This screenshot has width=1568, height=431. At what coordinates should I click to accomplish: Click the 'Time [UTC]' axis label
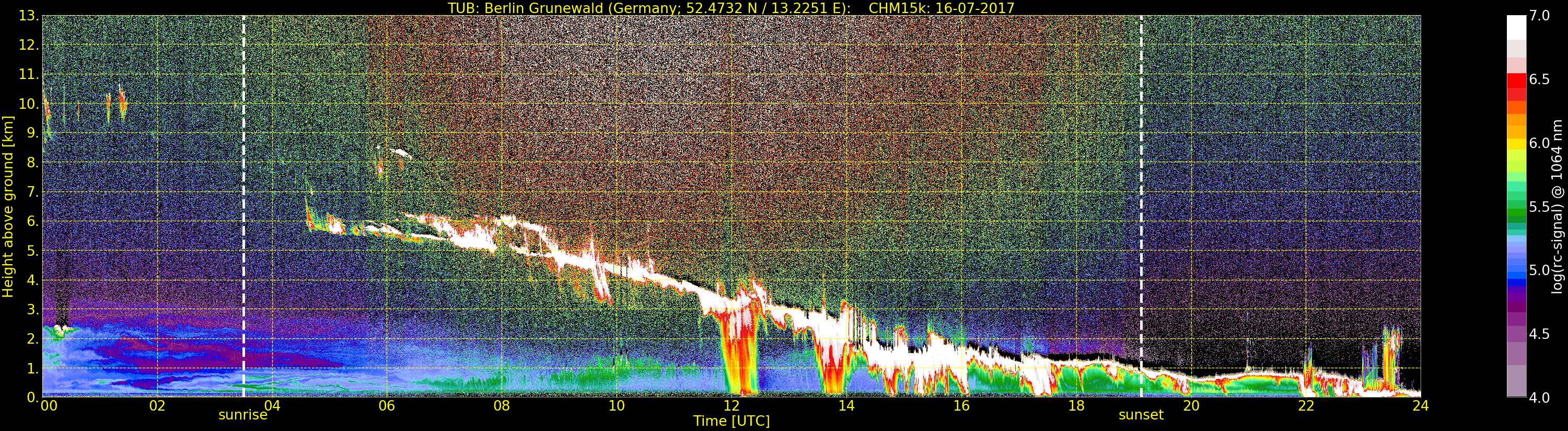coord(731,421)
